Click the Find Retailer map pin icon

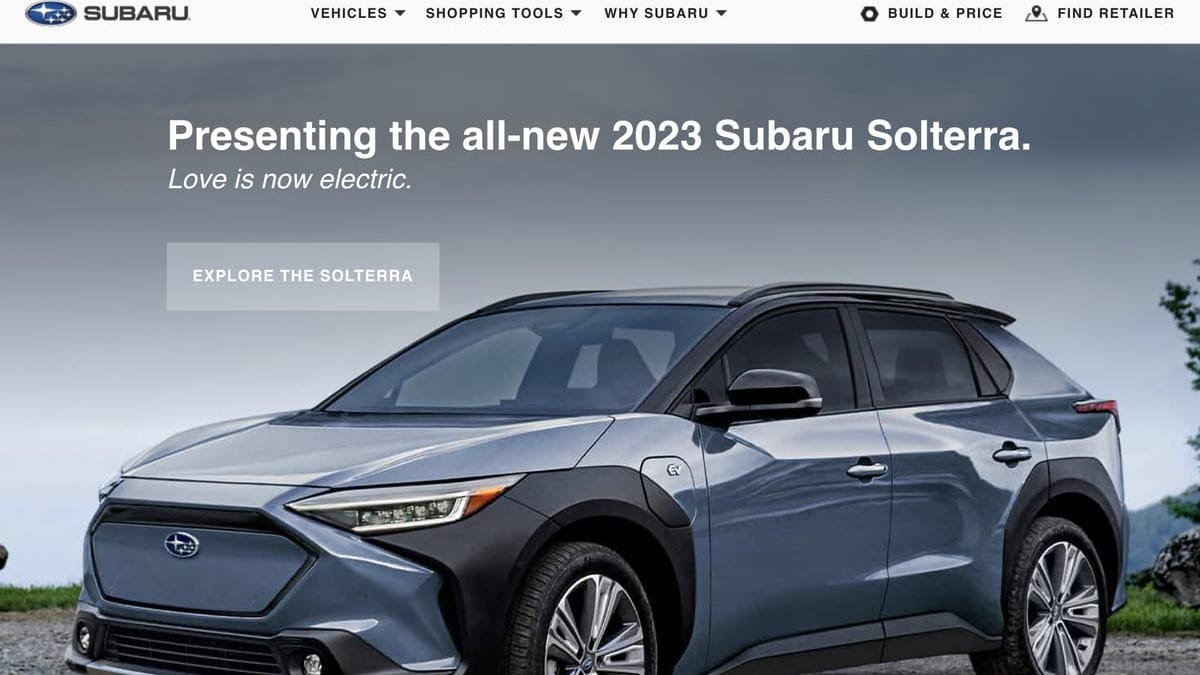[x=1037, y=14]
